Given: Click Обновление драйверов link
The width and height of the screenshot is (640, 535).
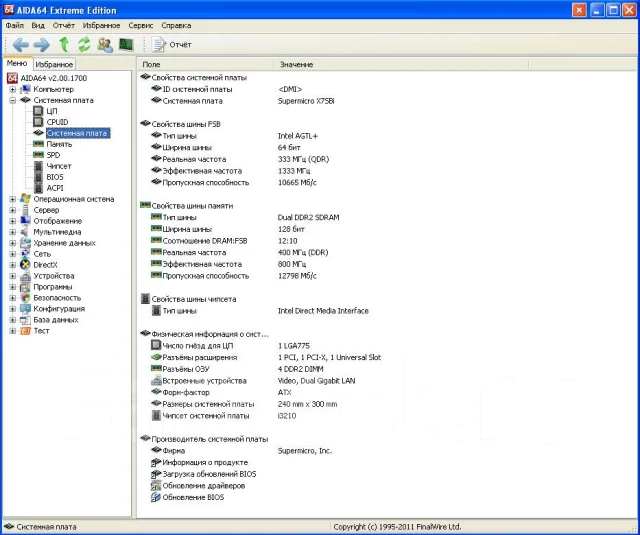Looking at the screenshot, I should (x=204, y=486).
